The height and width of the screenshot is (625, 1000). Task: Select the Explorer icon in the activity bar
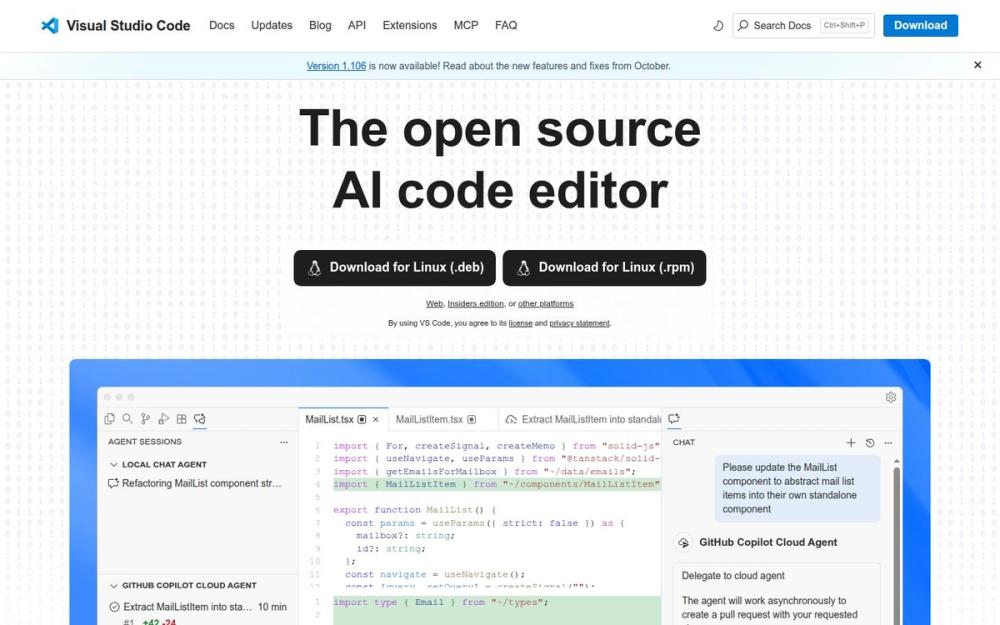(x=110, y=418)
